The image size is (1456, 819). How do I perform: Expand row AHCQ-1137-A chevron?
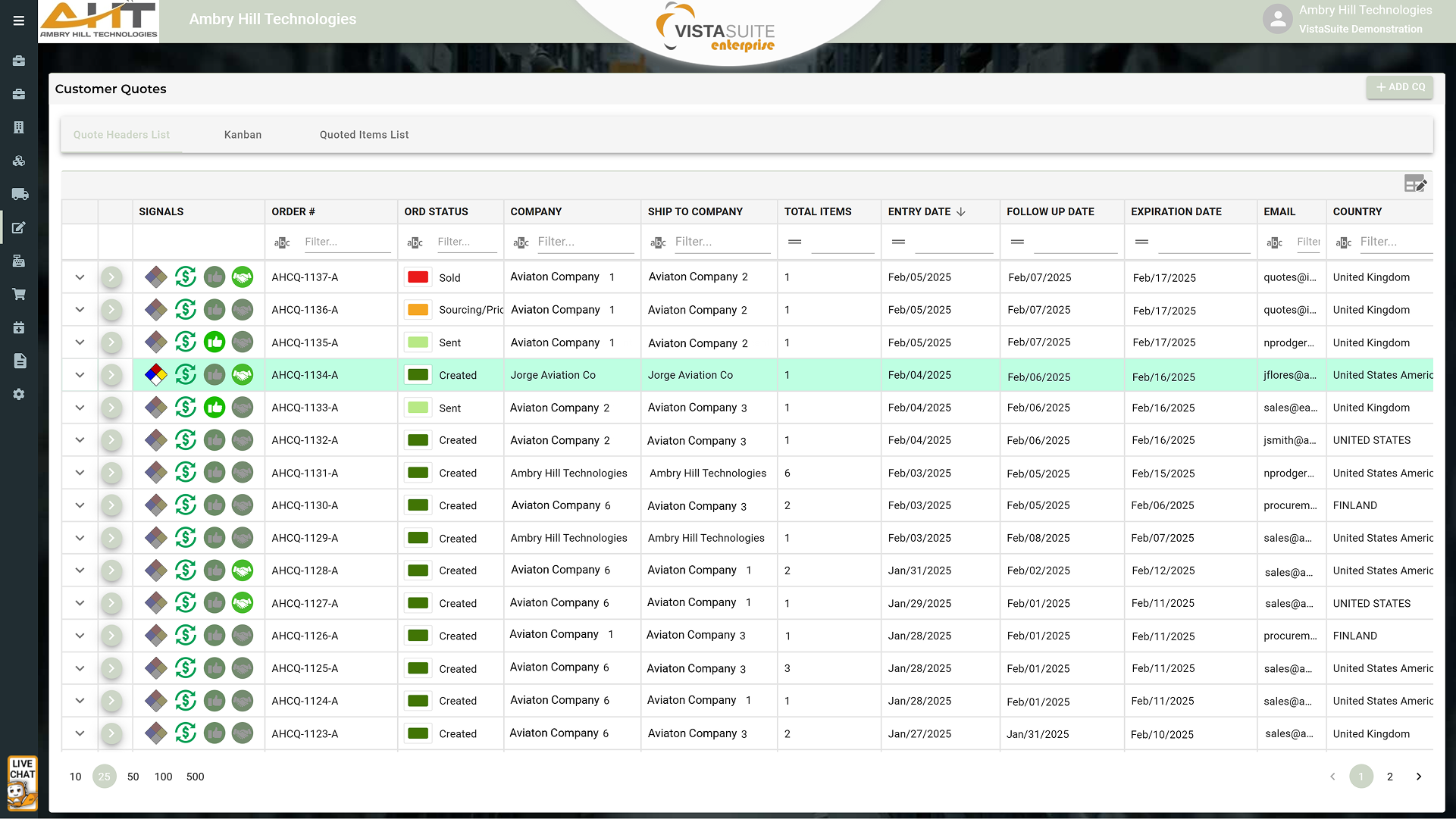pos(80,277)
